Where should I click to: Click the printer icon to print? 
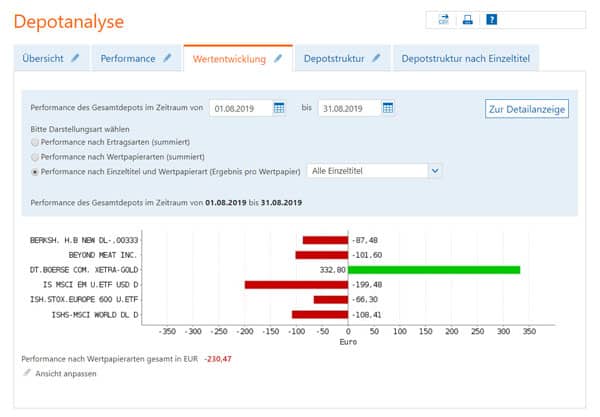467,20
